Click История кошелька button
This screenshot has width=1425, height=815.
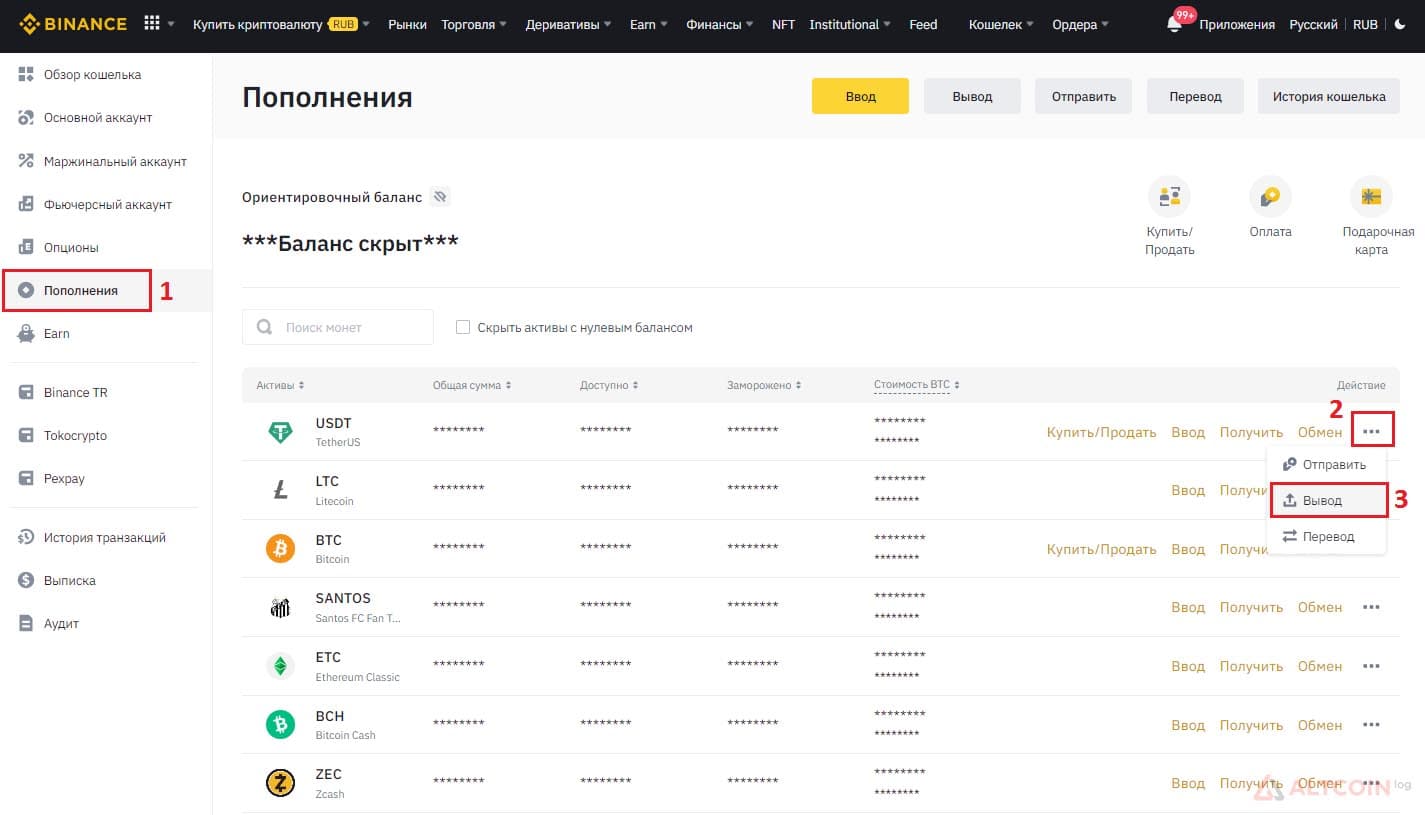click(1329, 96)
